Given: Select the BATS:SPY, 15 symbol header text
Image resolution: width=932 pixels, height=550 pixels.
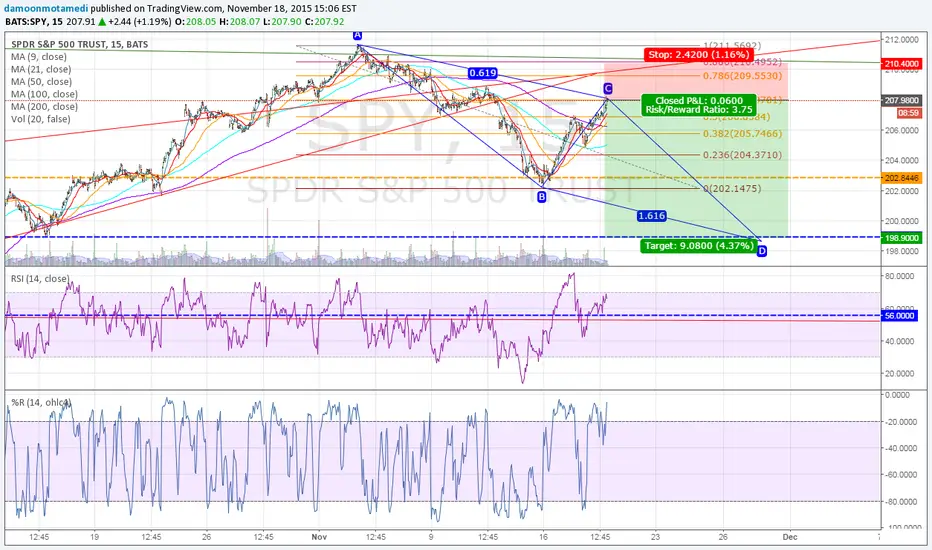Looking at the screenshot, I should tap(34, 21).
